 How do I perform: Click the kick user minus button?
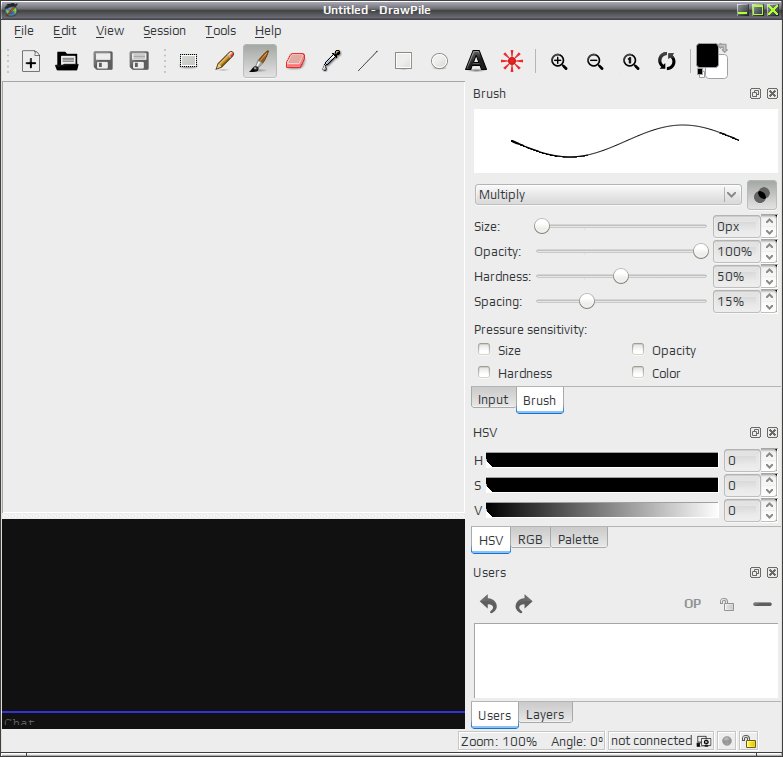(762, 604)
